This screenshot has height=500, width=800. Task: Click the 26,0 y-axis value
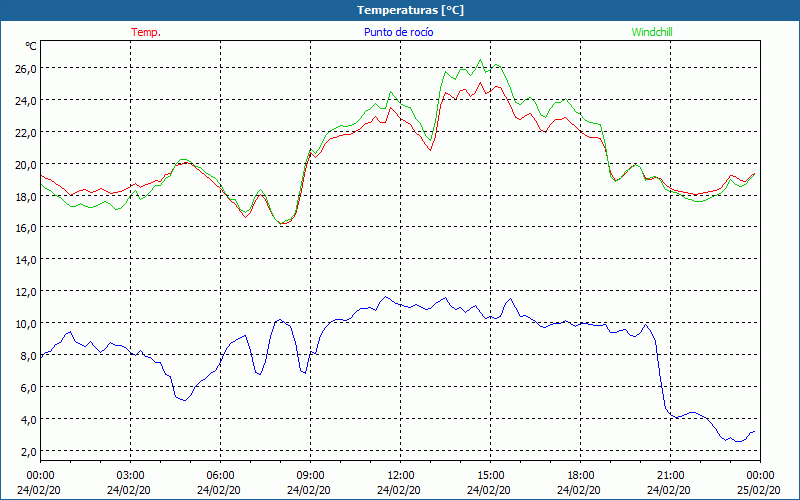point(25,68)
